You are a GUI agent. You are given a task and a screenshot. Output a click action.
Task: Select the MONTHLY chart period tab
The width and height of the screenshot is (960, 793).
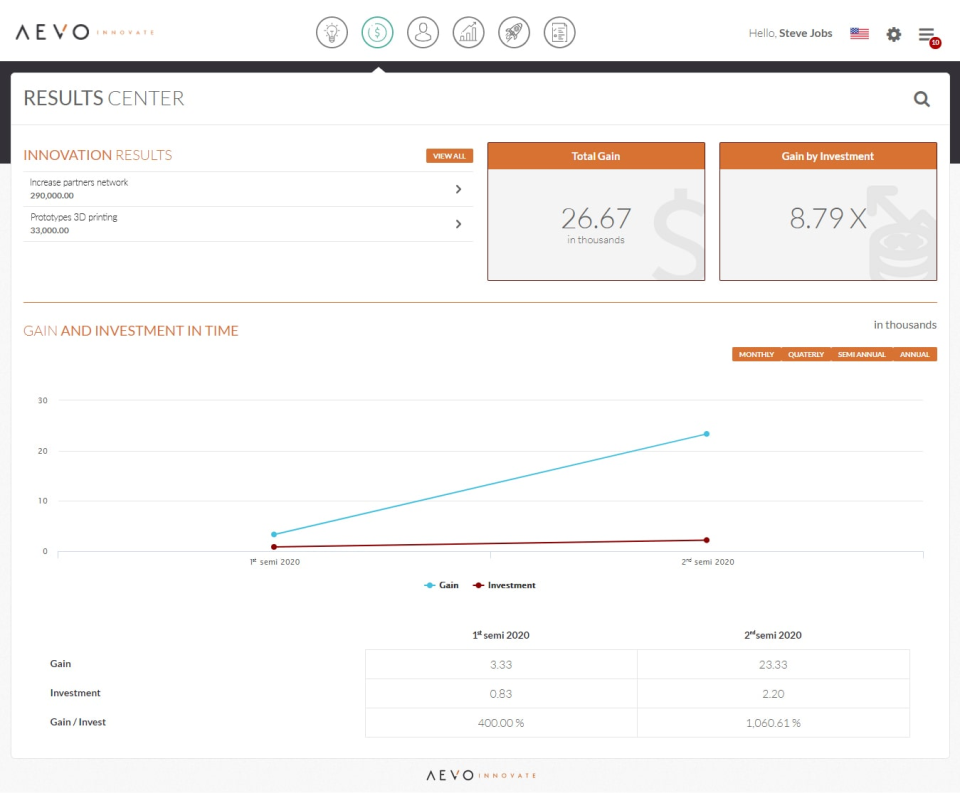[755, 353]
